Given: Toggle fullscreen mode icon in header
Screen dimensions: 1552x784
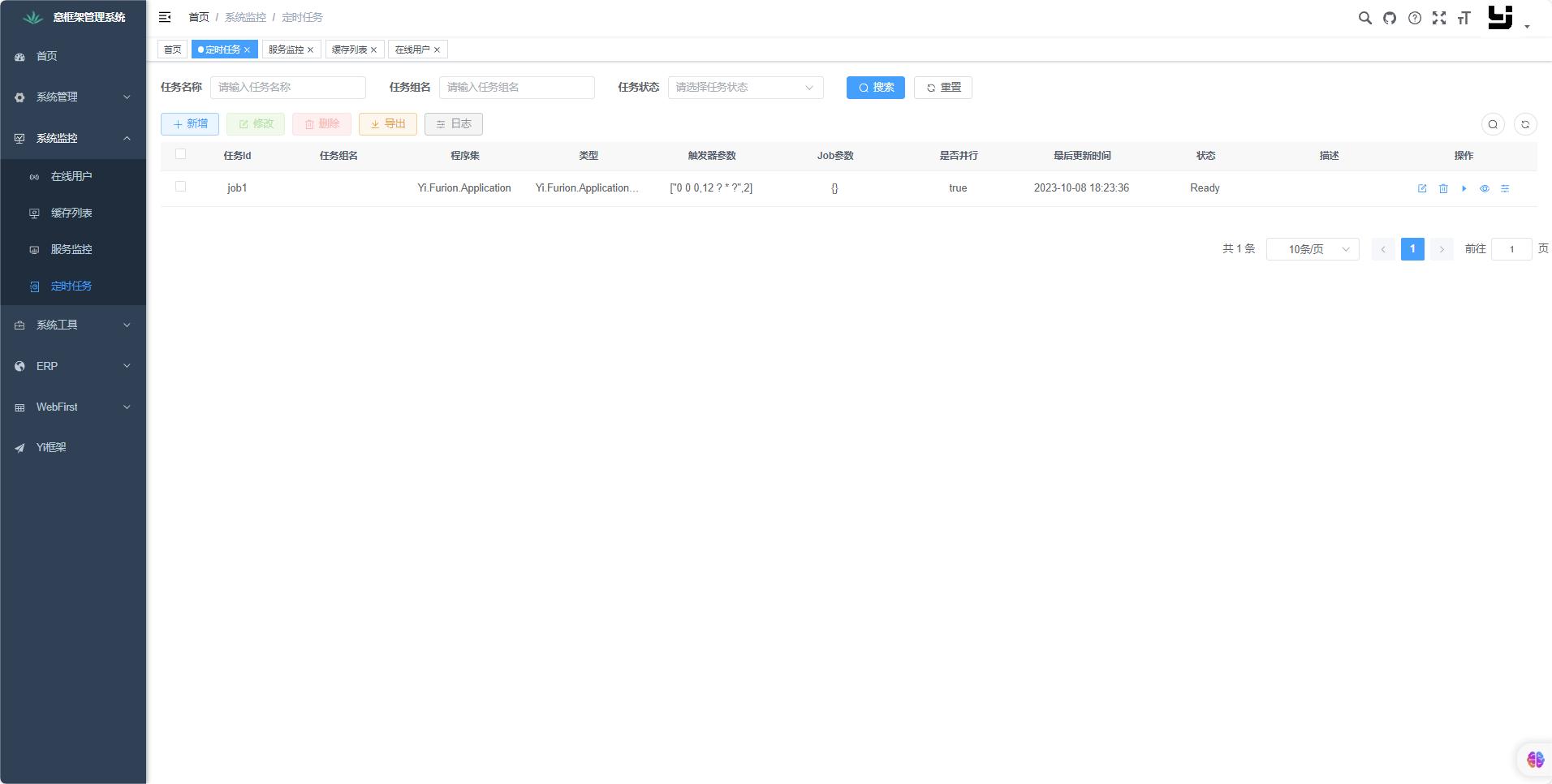Looking at the screenshot, I should point(1439,18).
